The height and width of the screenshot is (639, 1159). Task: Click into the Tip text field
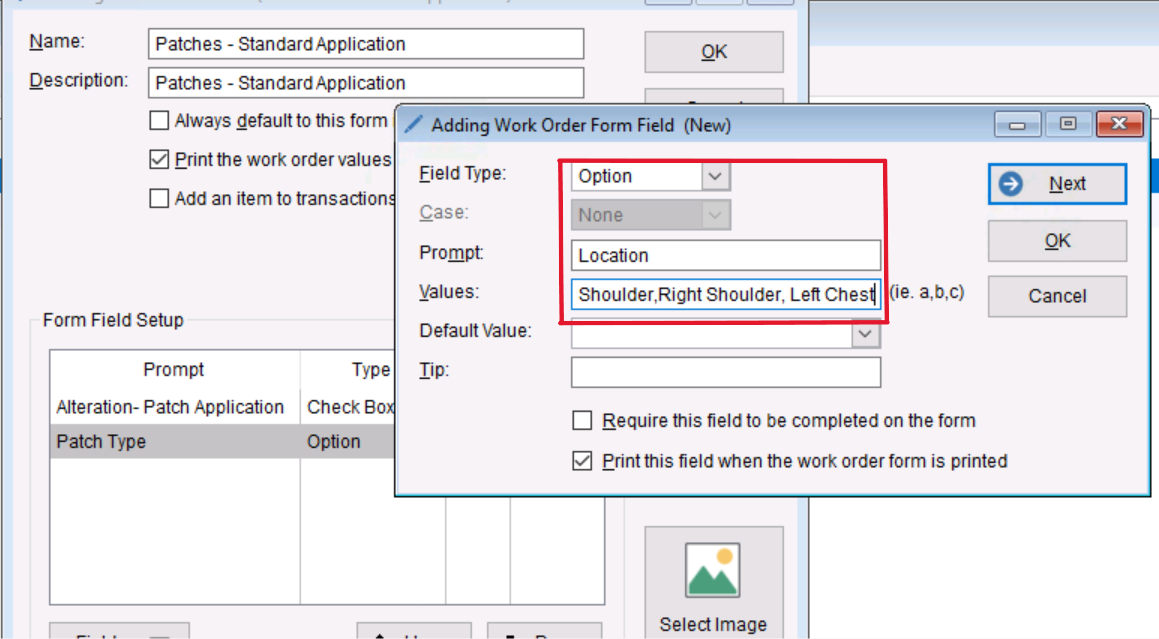pyautogui.click(x=725, y=372)
